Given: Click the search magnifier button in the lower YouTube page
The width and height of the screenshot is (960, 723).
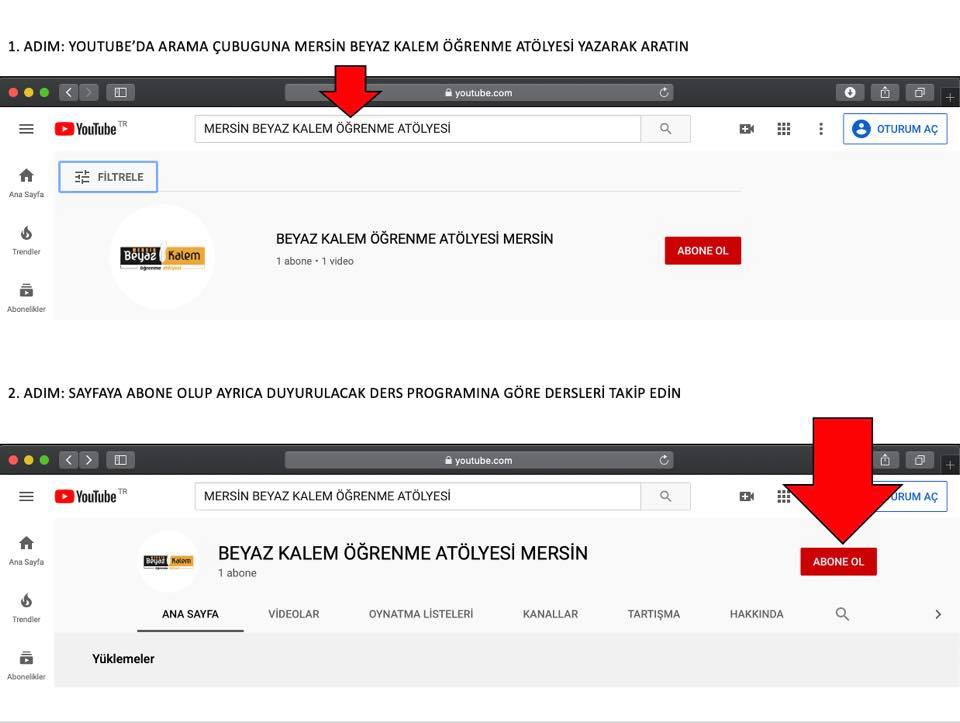Looking at the screenshot, I should click(666, 496).
